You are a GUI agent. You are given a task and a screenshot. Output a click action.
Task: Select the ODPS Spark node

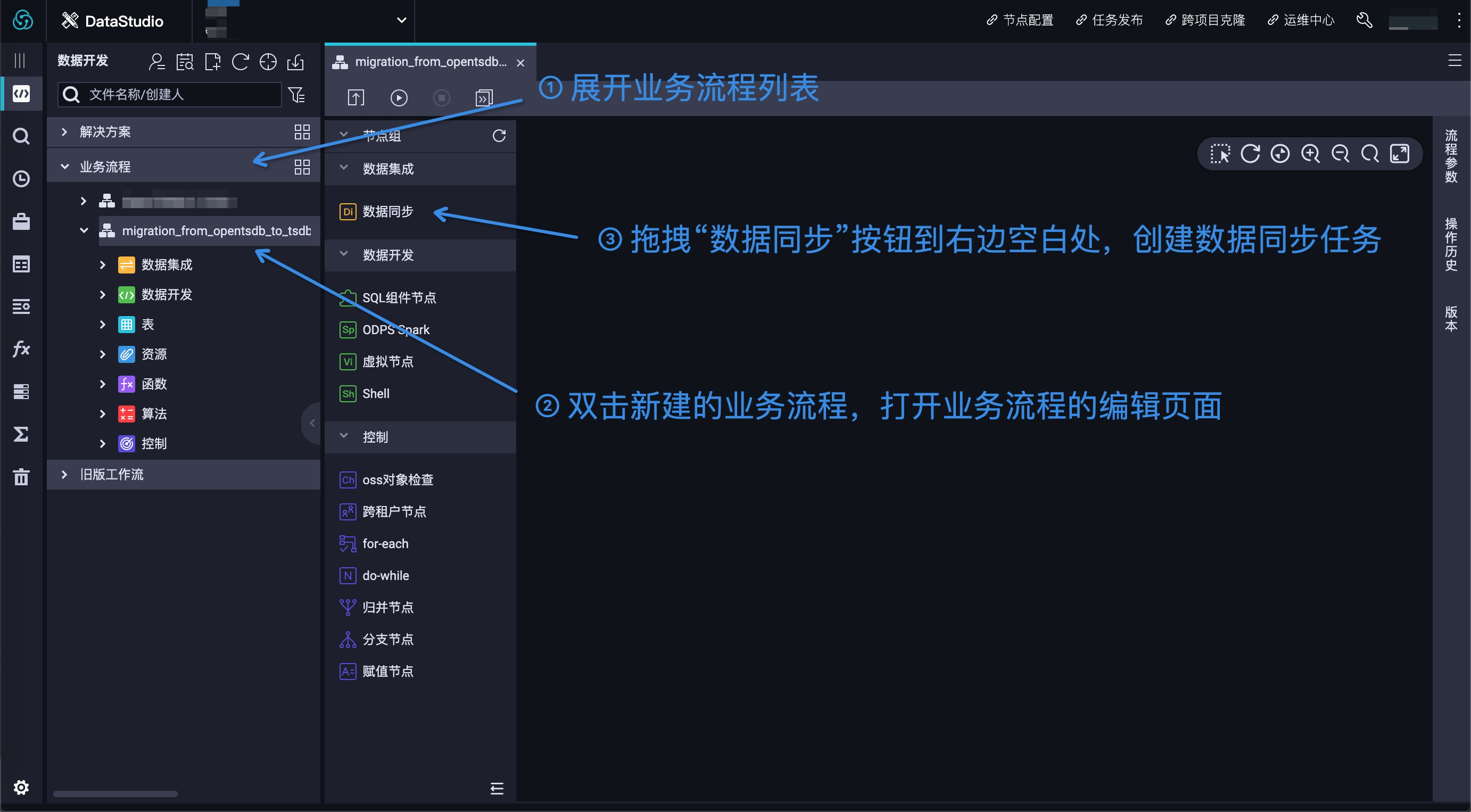pyautogui.click(x=385, y=330)
